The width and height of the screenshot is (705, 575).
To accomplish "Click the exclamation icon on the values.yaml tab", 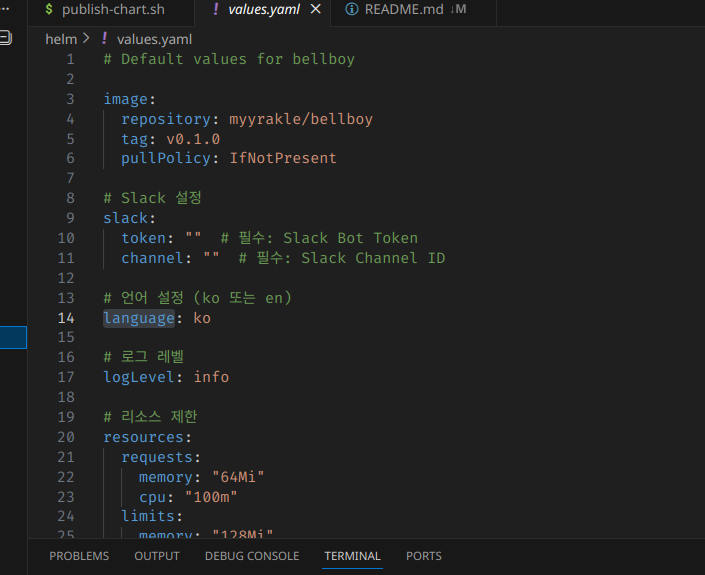I will [x=216, y=10].
